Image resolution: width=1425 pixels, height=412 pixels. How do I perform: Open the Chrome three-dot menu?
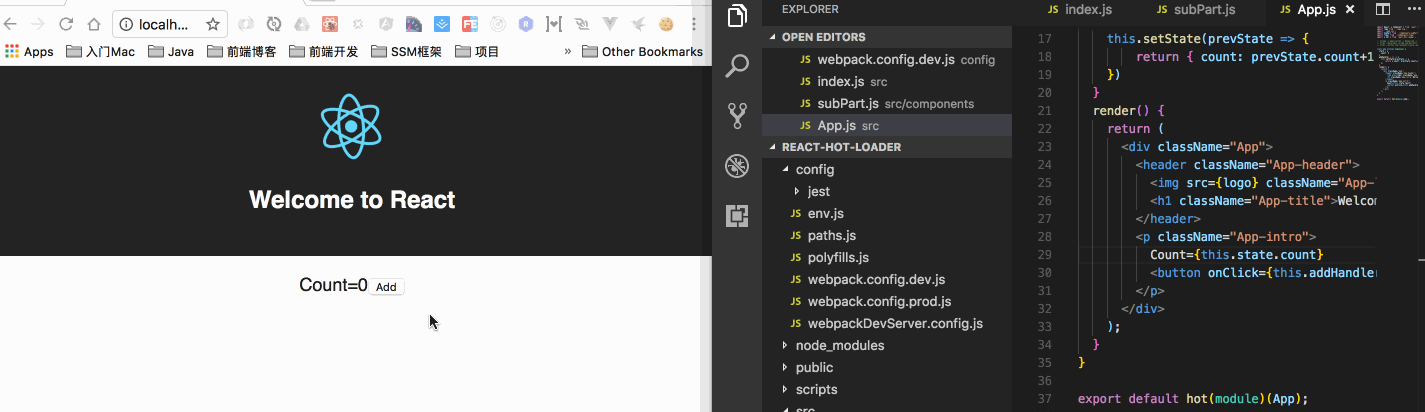coord(694,24)
